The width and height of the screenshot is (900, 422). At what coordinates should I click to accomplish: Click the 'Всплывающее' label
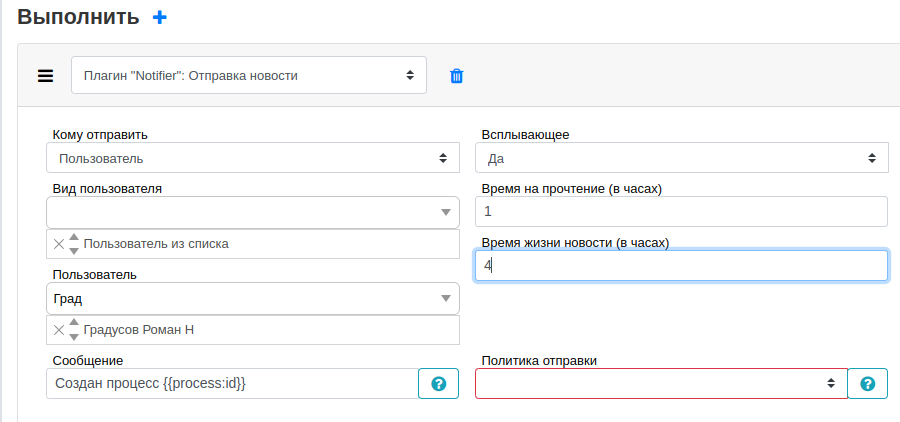[526, 135]
